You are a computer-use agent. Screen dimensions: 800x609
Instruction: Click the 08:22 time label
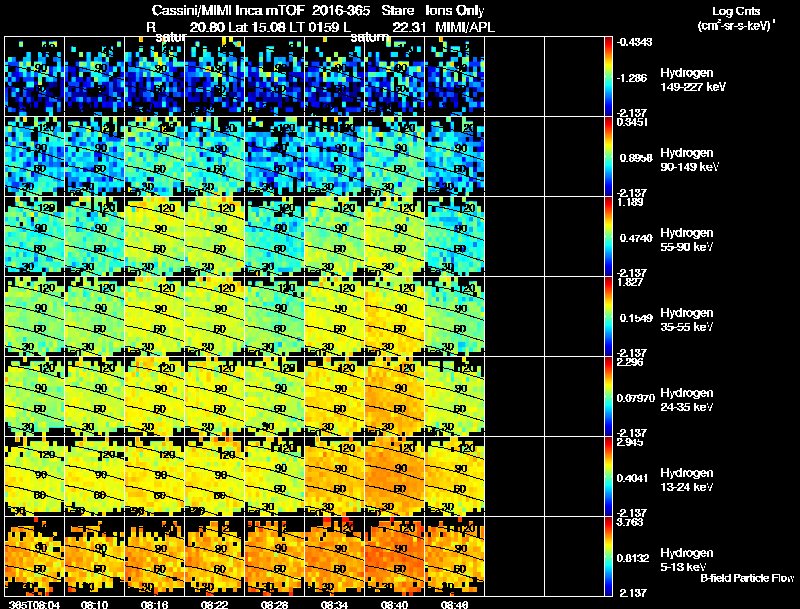click(214, 605)
